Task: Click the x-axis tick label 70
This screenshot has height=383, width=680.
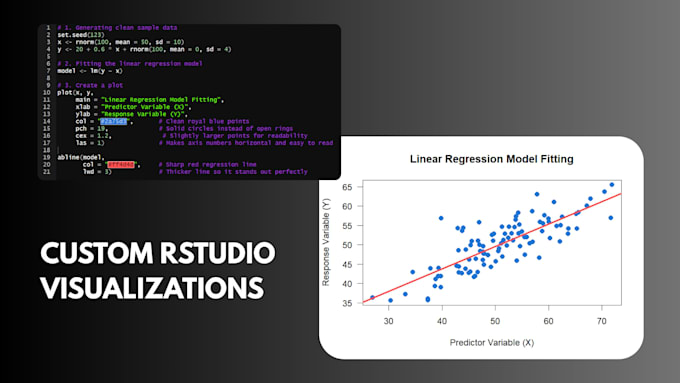Action: pos(602,321)
